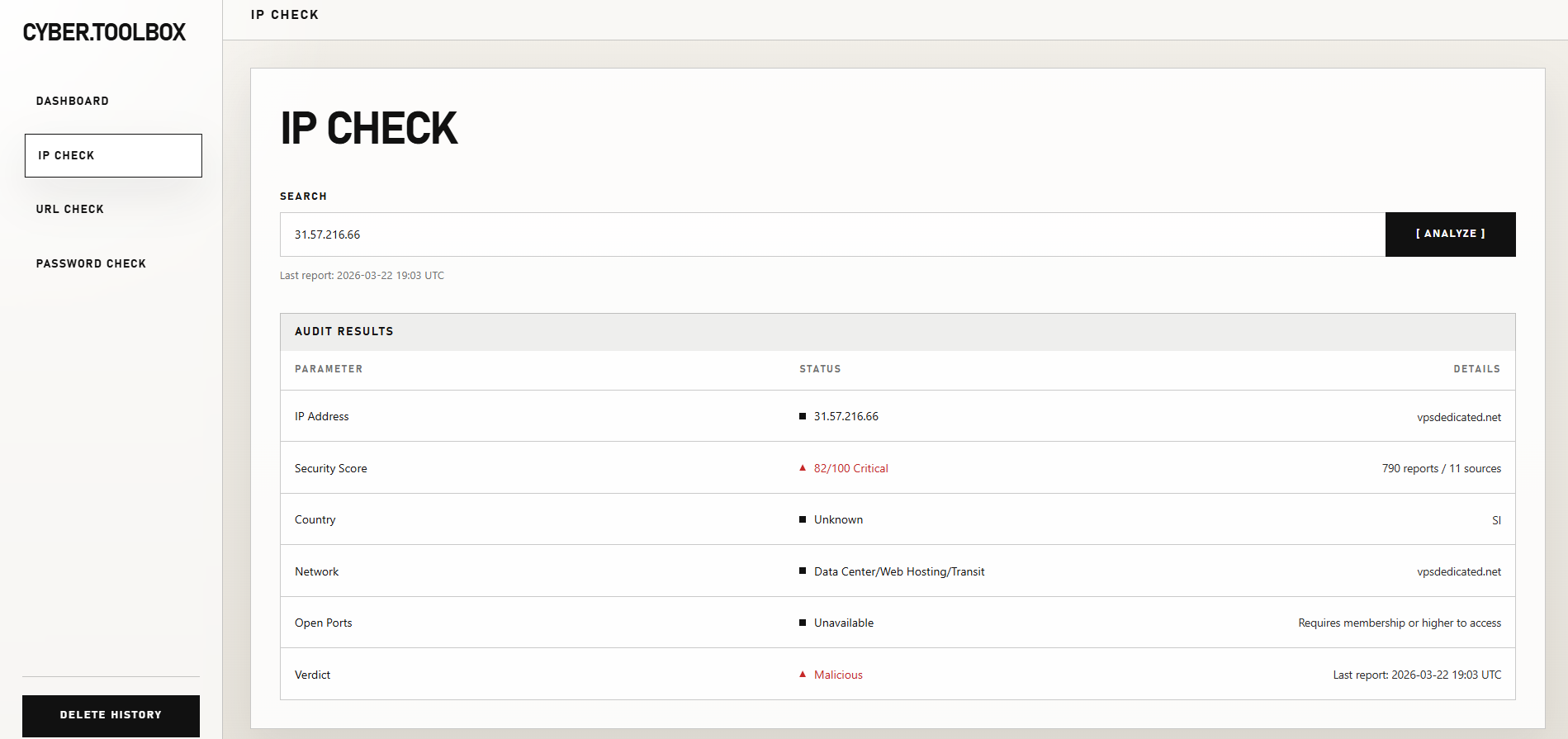Screen dimensions: 1568x739
Task: Click the red Malicious warning triangle icon
Action: (803, 674)
